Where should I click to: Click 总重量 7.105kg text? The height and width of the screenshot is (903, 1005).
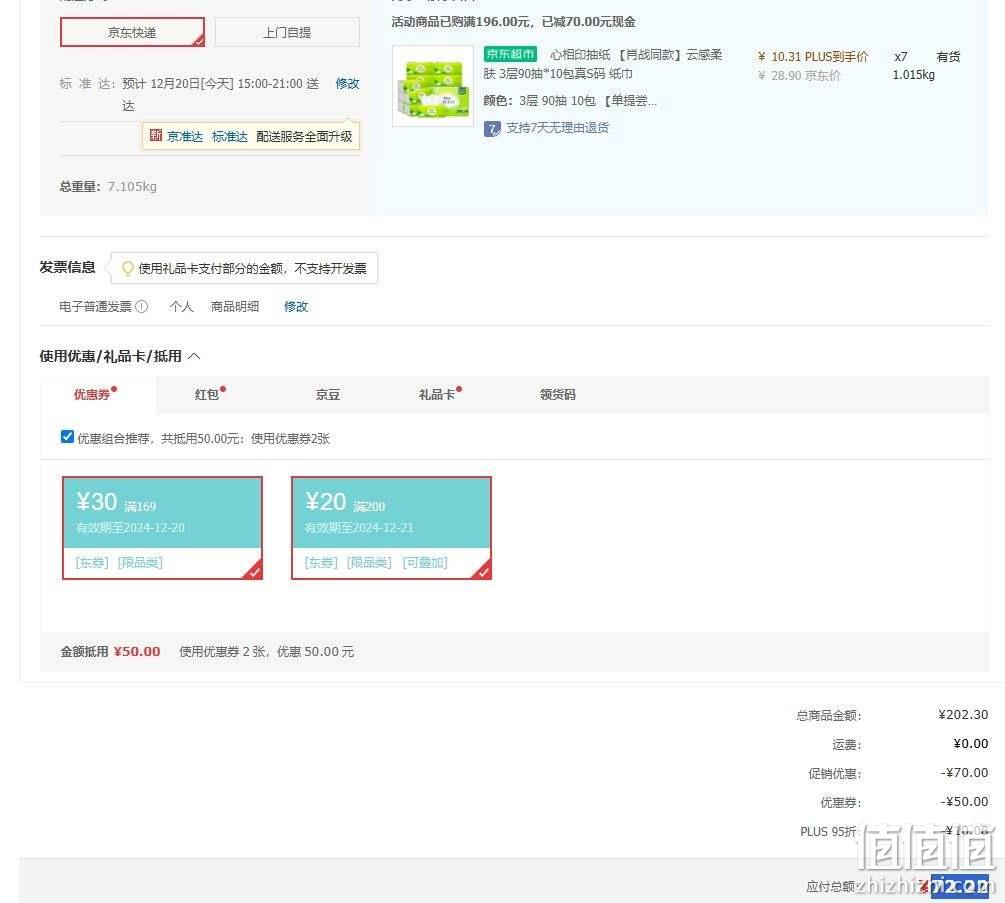(x=108, y=186)
